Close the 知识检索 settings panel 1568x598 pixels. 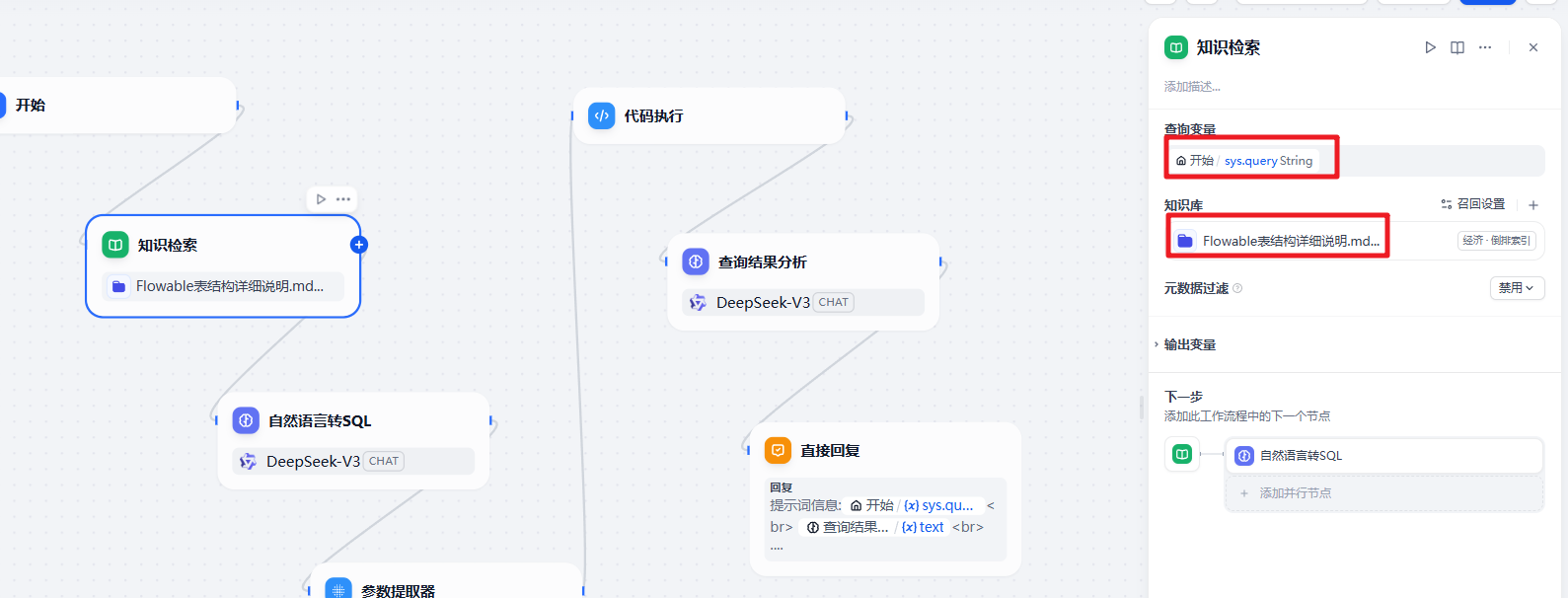[x=1533, y=47]
